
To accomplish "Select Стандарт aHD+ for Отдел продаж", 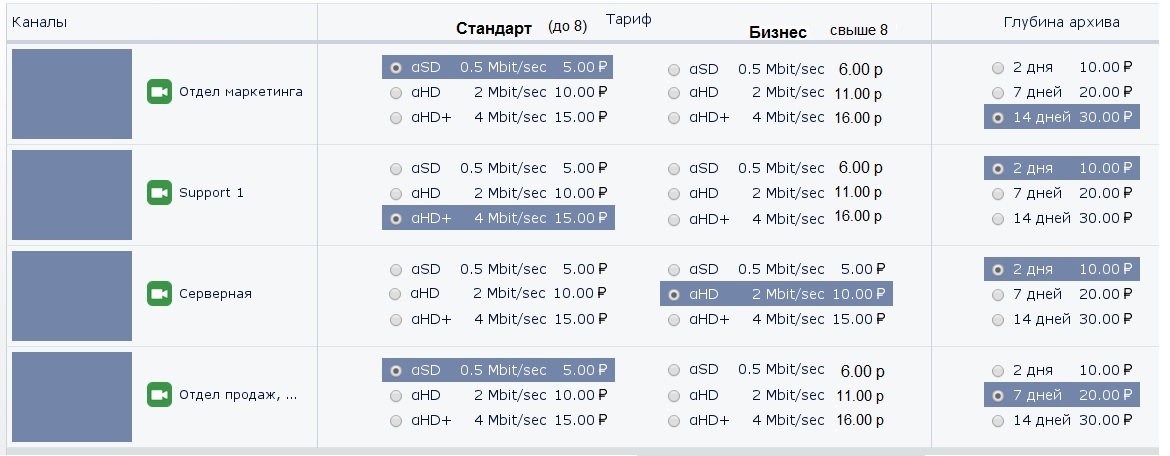I will pyautogui.click(x=397, y=421).
